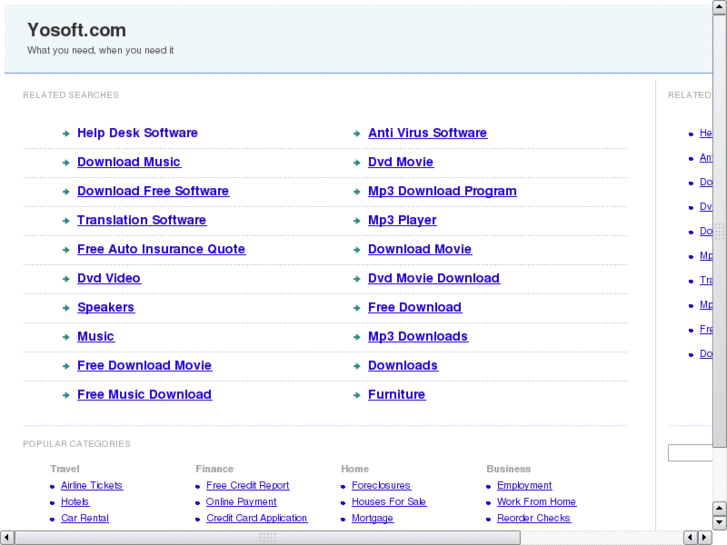The width and height of the screenshot is (727, 545).
Task: Click the horizontal scrollbar thumb
Action: (x=268, y=538)
